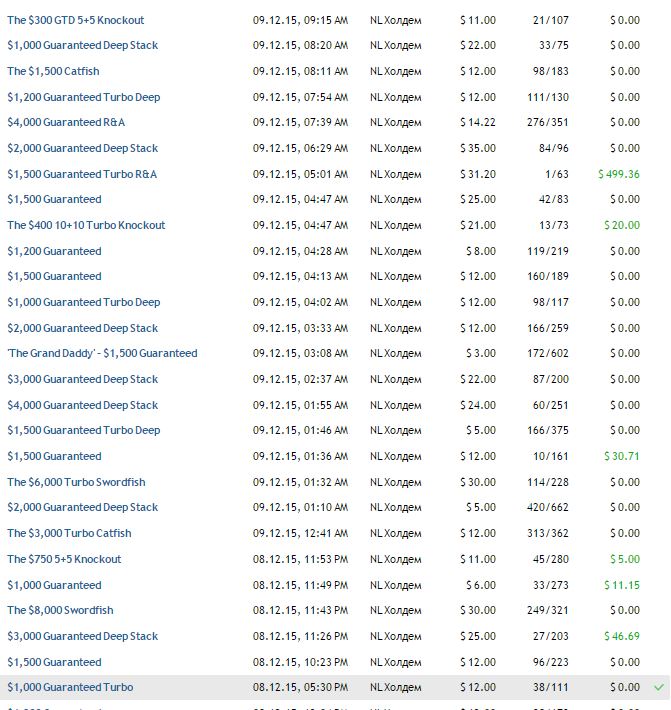Select The $3,000 Turbo Catfish link
The width and height of the screenshot is (671, 710).
coord(69,533)
